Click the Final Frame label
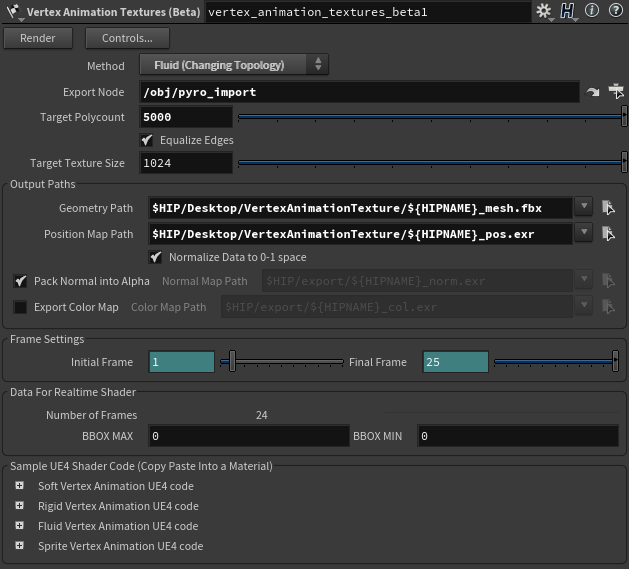Image resolution: width=629 pixels, height=569 pixels. coord(378,362)
